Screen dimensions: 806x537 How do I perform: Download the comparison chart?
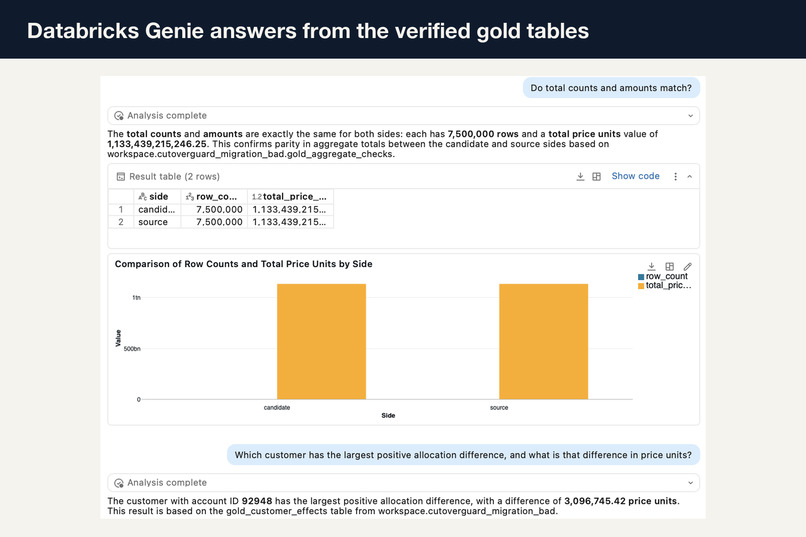(651, 266)
